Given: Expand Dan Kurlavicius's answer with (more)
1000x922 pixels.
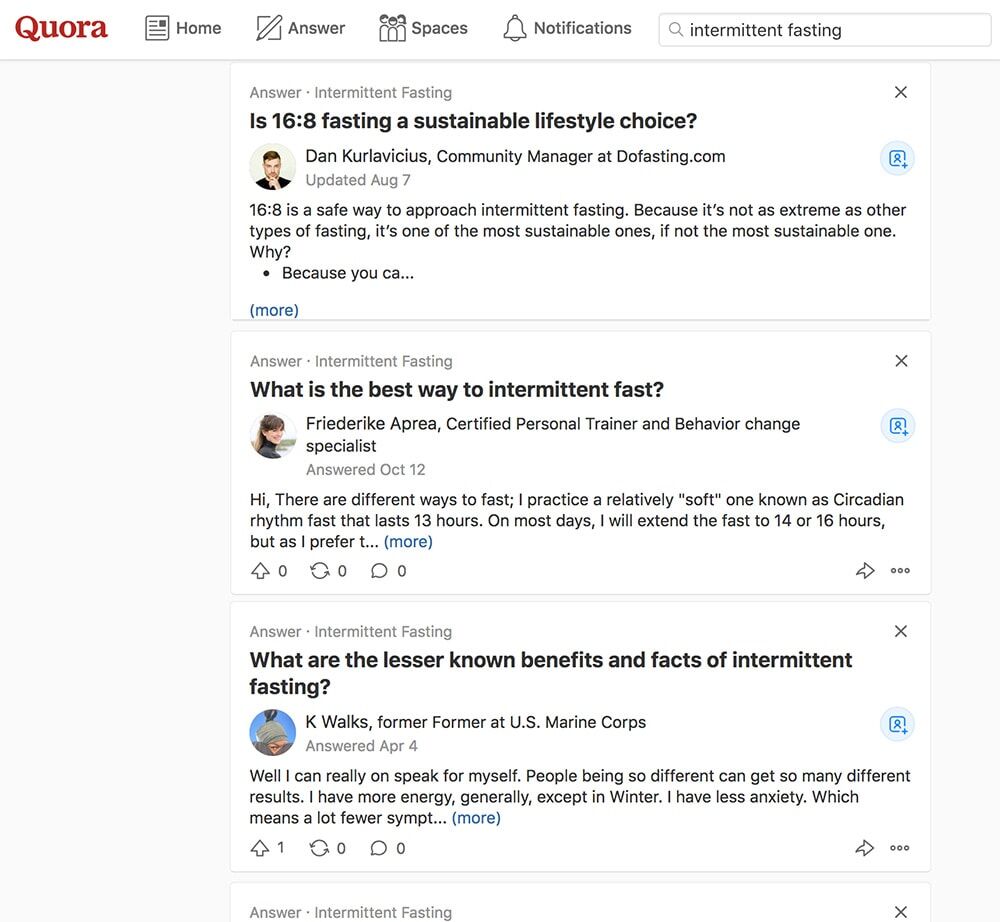Looking at the screenshot, I should click(x=274, y=310).
